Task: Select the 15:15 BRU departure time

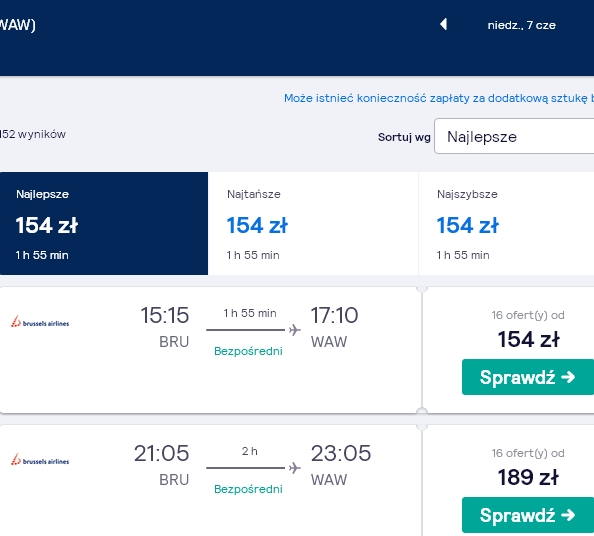Action: tap(164, 315)
